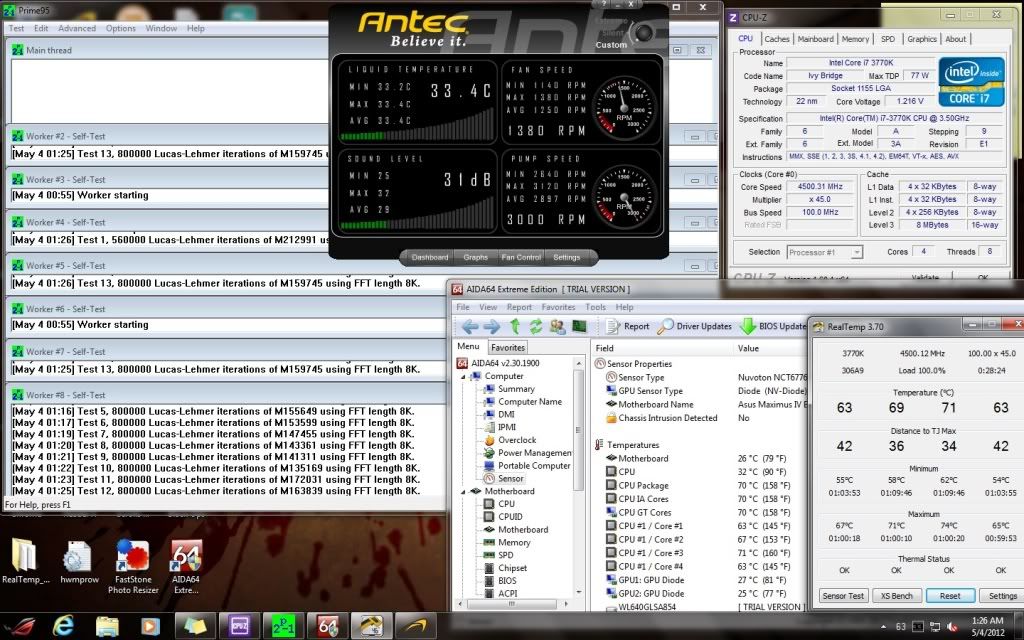Image resolution: width=1024 pixels, height=640 pixels.
Task: Select the CPU Package temperature row
Action: point(699,486)
